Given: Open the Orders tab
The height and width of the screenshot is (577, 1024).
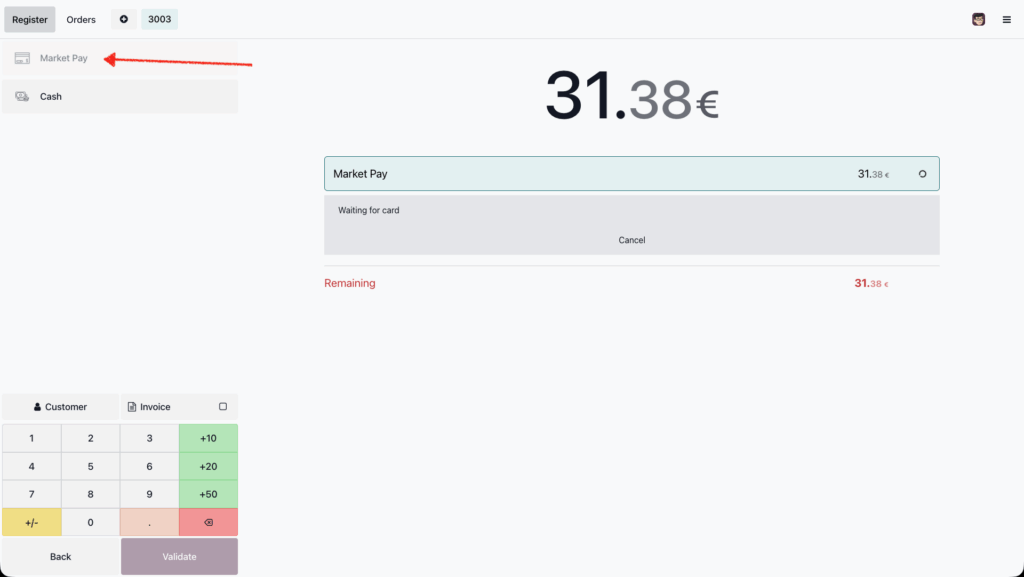Looking at the screenshot, I should click(x=81, y=20).
